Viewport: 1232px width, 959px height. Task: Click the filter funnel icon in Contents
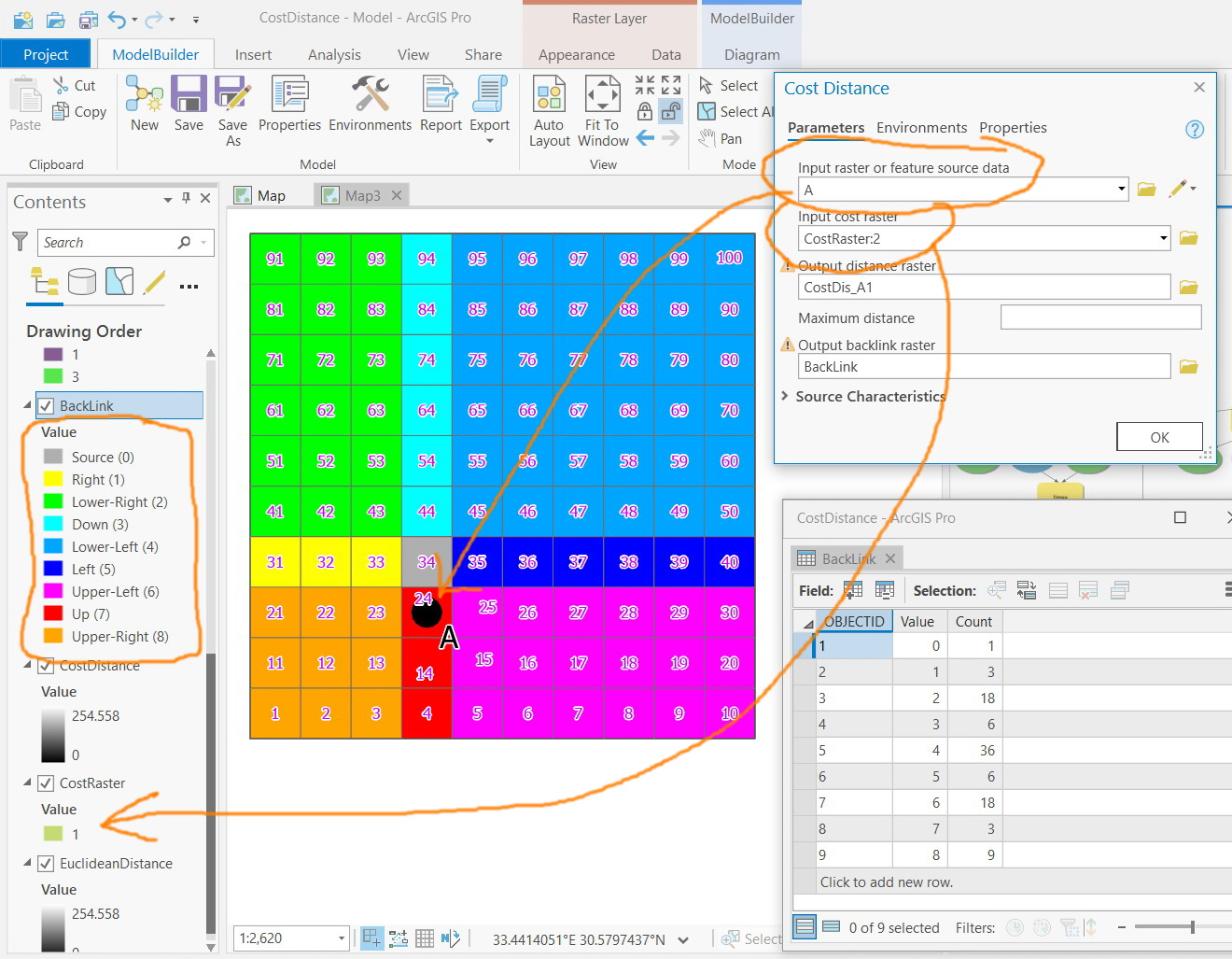(x=20, y=242)
